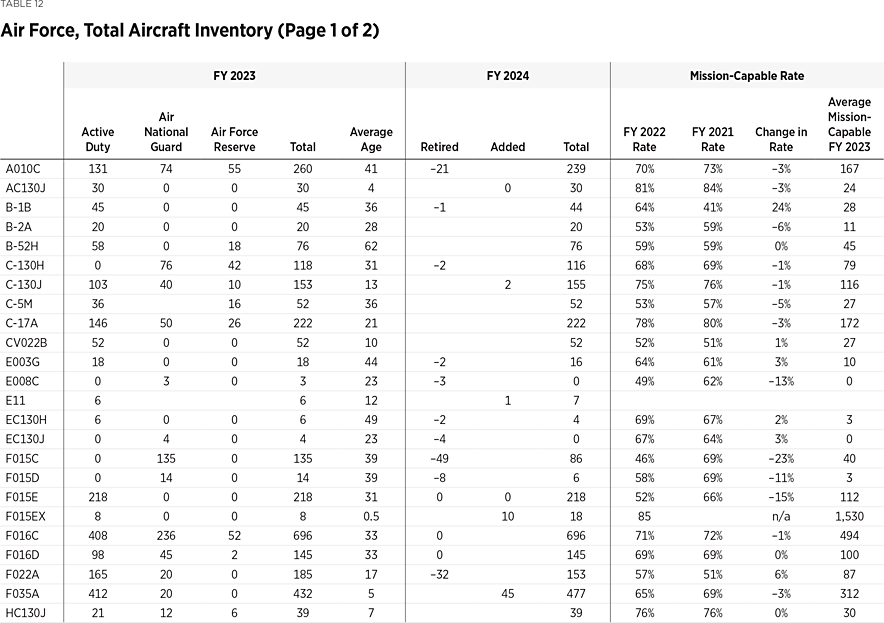Select the "Average Age" column header
This screenshot has width=884, height=623.
click(371, 139)
